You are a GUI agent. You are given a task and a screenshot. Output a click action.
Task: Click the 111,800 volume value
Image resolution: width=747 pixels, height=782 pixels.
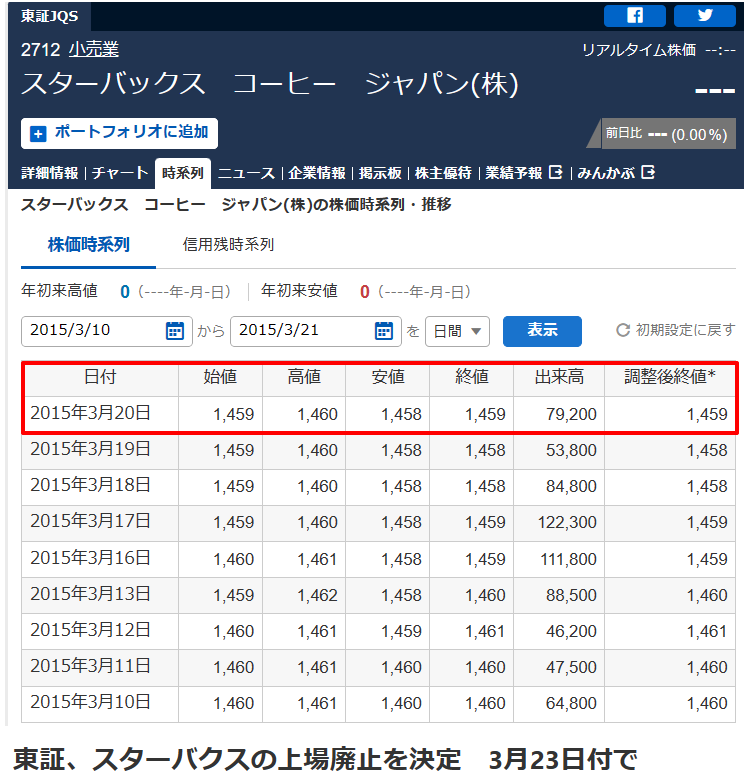coord(568,560)
